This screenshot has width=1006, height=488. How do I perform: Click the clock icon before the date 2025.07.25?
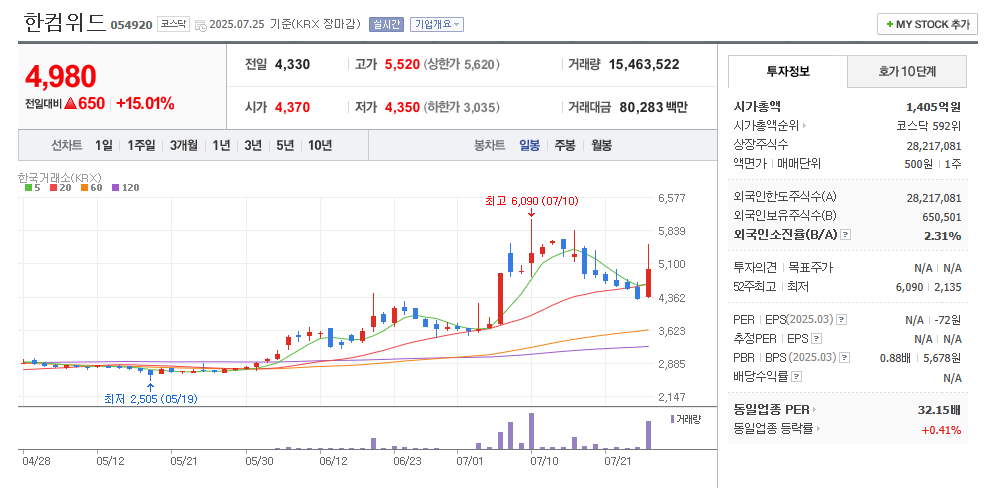coord(200,26)
